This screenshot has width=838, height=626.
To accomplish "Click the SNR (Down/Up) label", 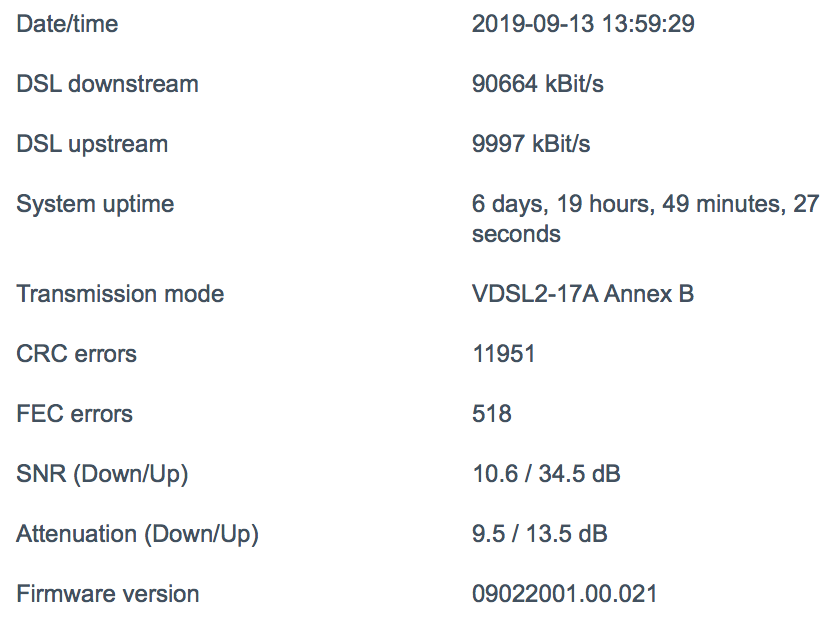I will 102,474.
